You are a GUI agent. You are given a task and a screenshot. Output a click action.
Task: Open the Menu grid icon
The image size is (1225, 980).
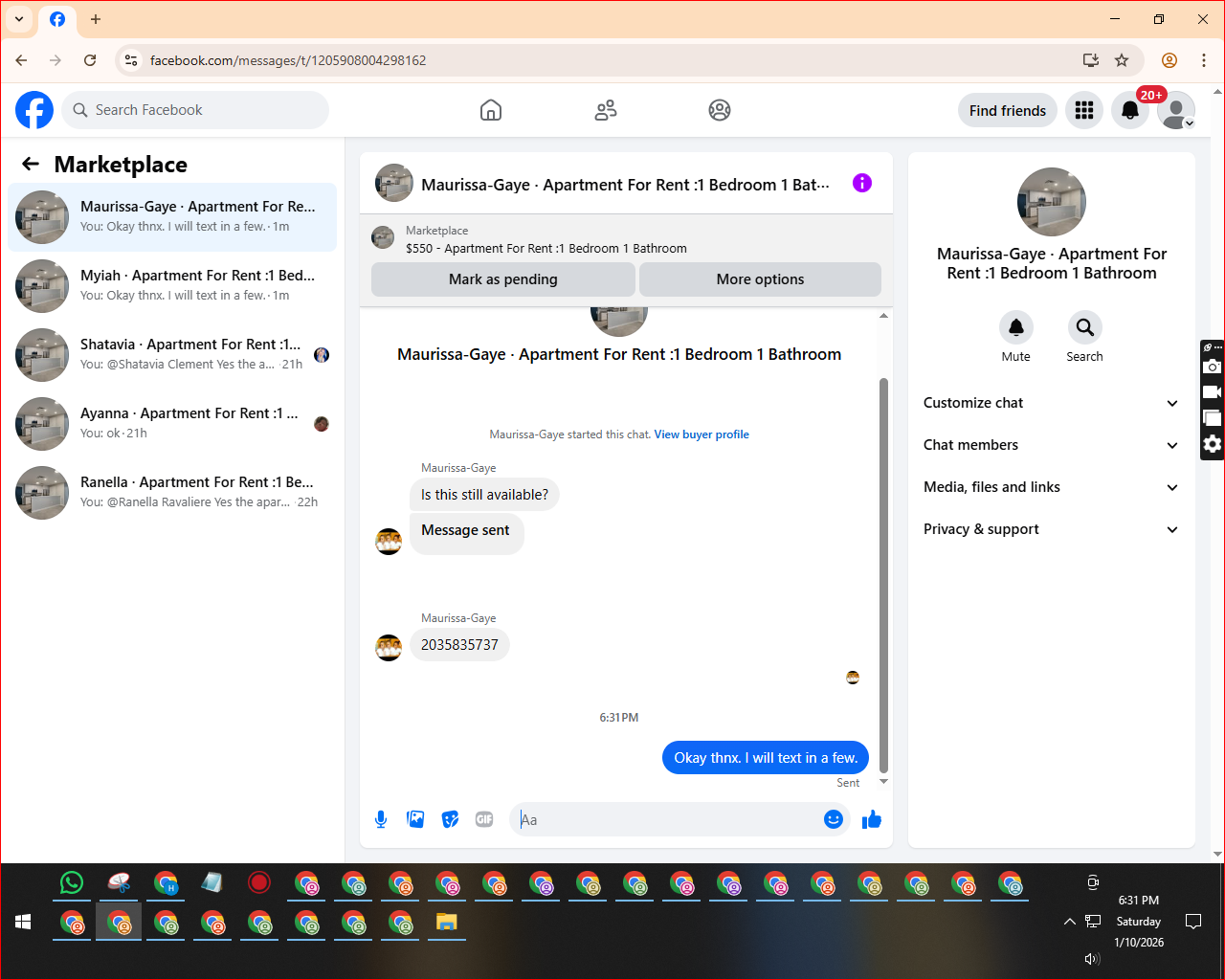click(1084, 110)
